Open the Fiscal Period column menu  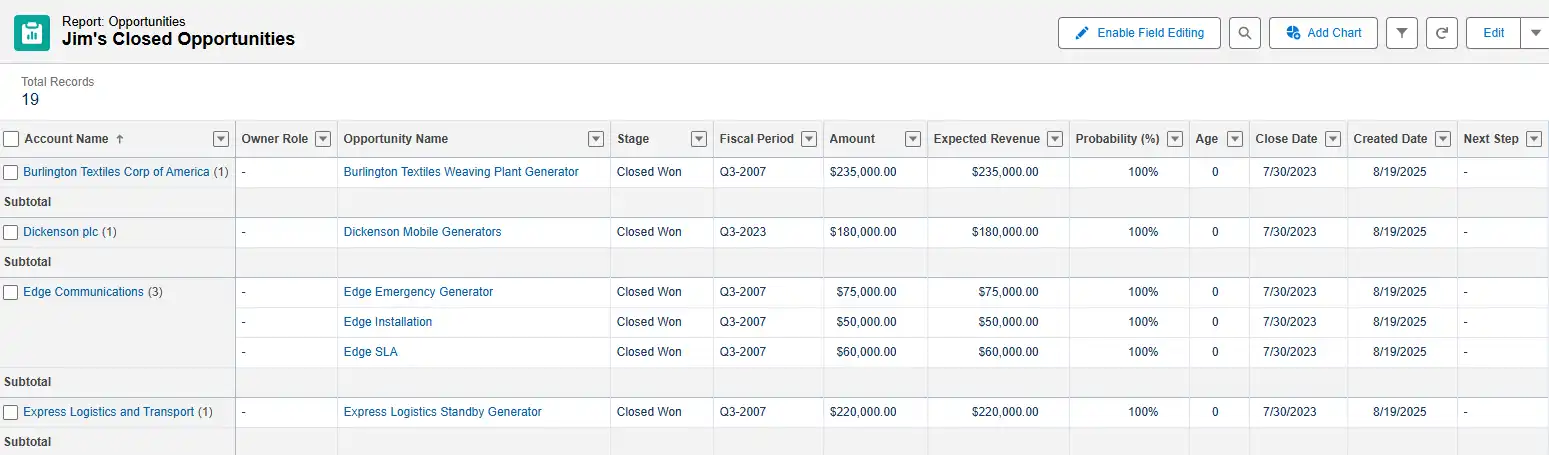click(x=808, y=139)
